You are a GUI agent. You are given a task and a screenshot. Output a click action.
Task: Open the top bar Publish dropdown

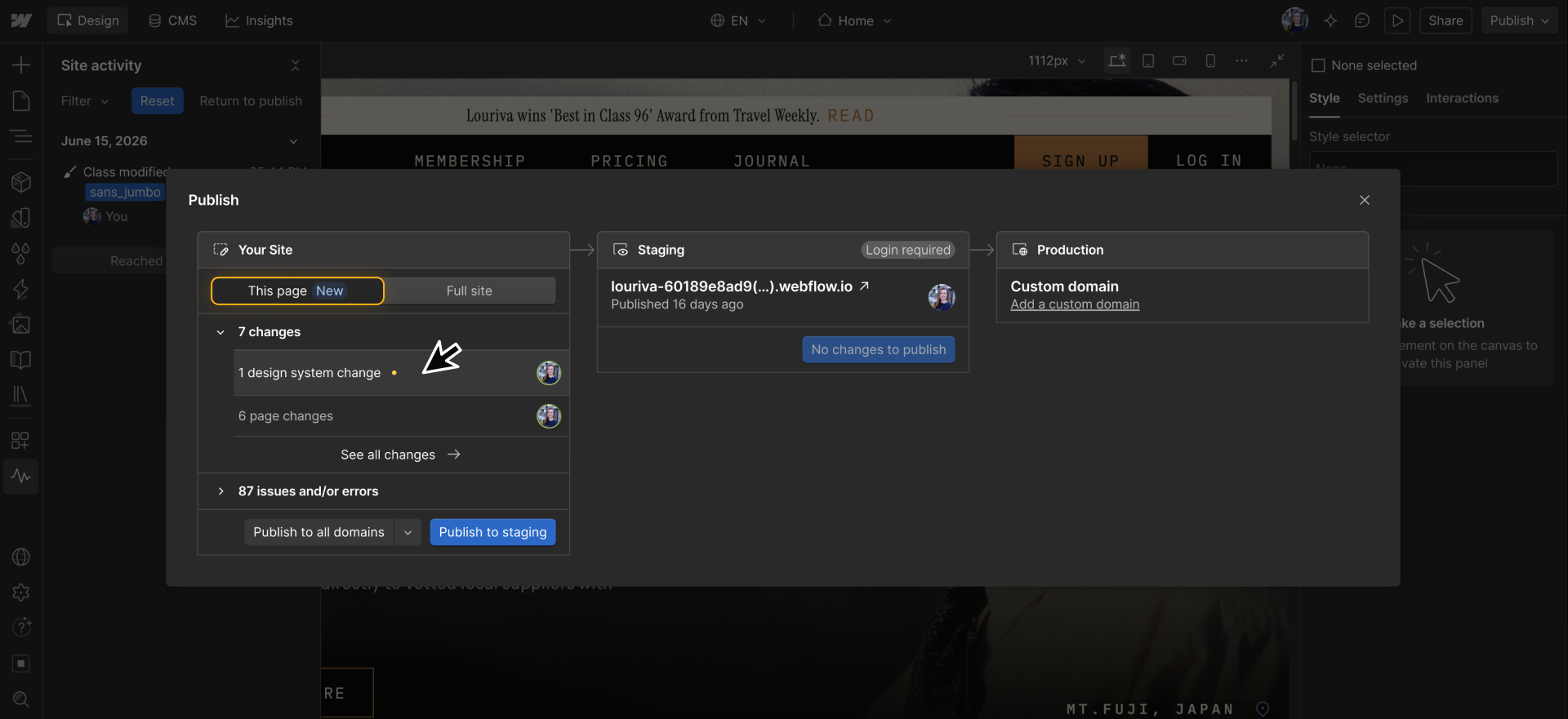1519,20
